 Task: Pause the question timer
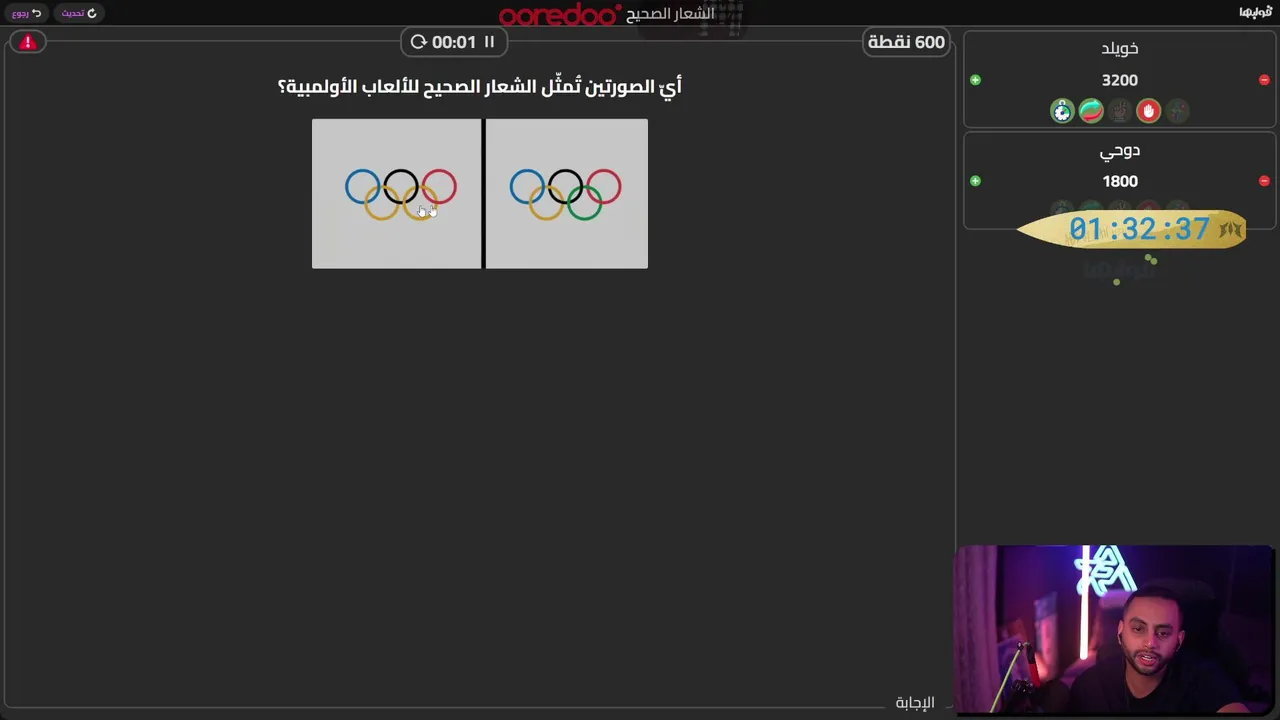point(489,42)
